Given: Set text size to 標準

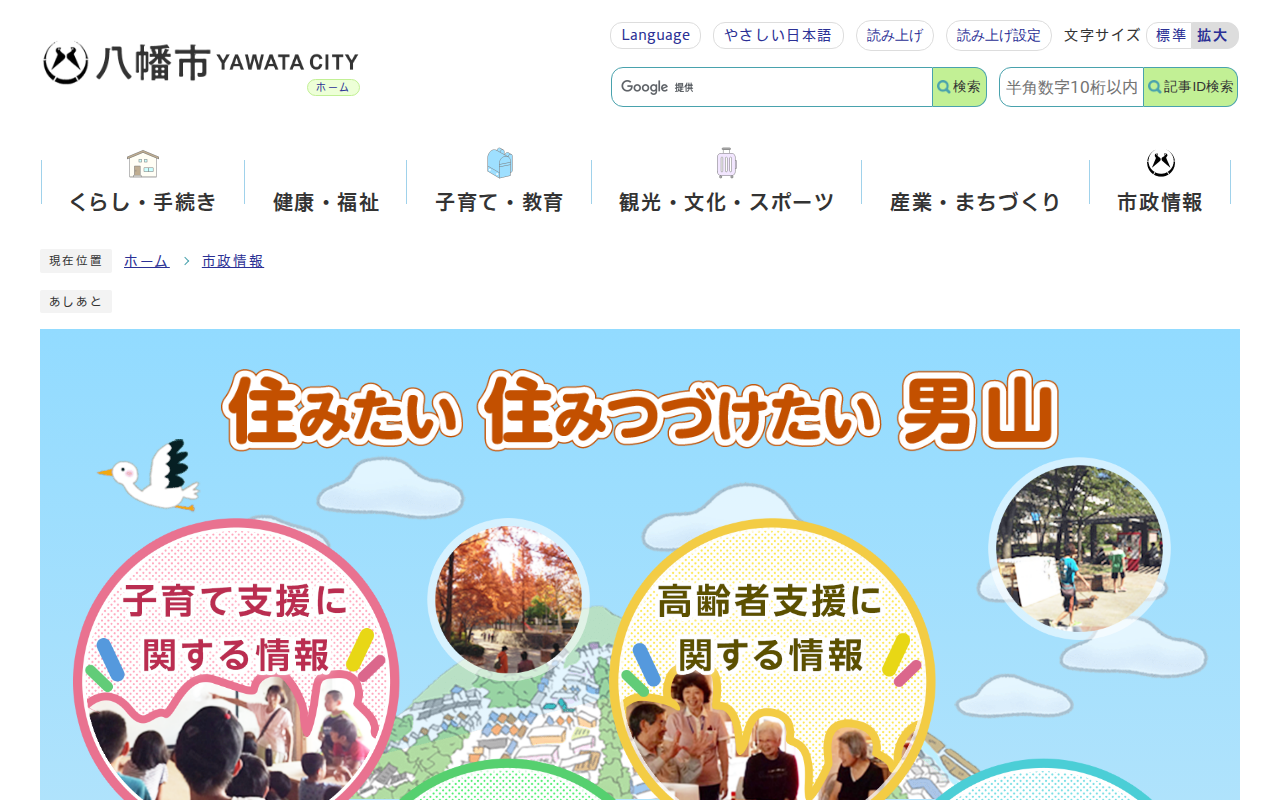Looking at the screenshot, I should coord(1170,36).
